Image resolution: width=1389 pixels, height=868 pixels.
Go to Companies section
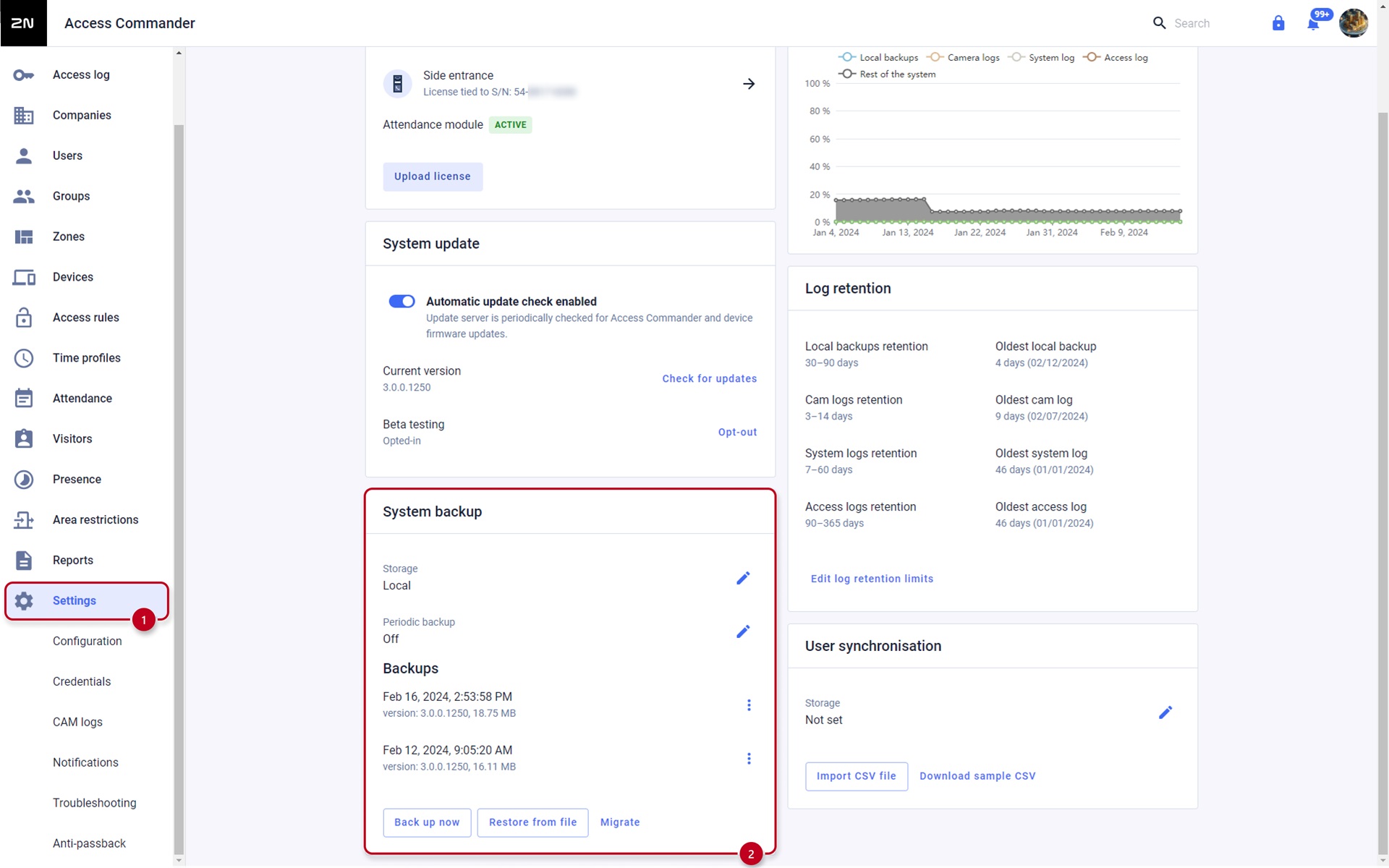(87, 116)
